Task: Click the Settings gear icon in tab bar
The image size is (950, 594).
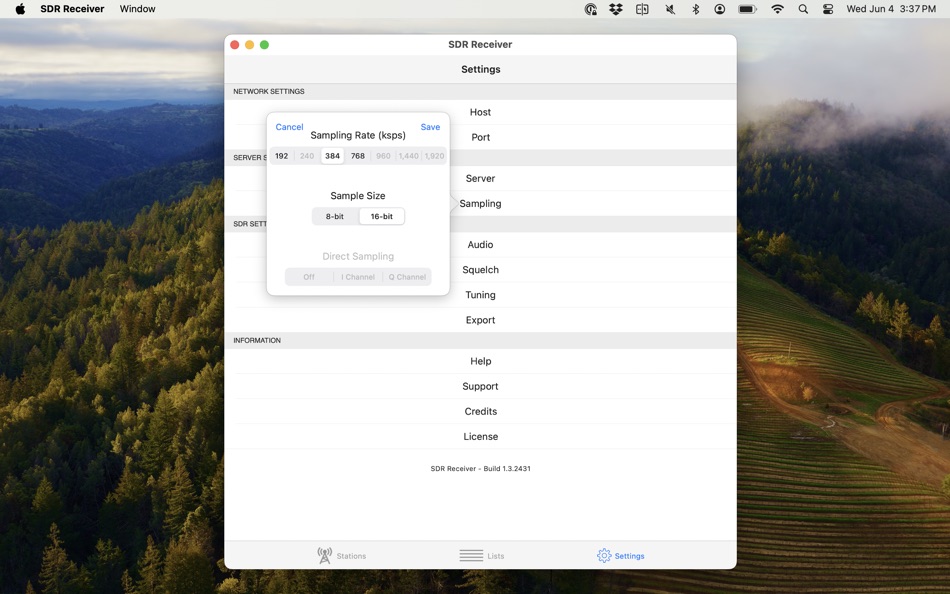Action: coord(604,555)
